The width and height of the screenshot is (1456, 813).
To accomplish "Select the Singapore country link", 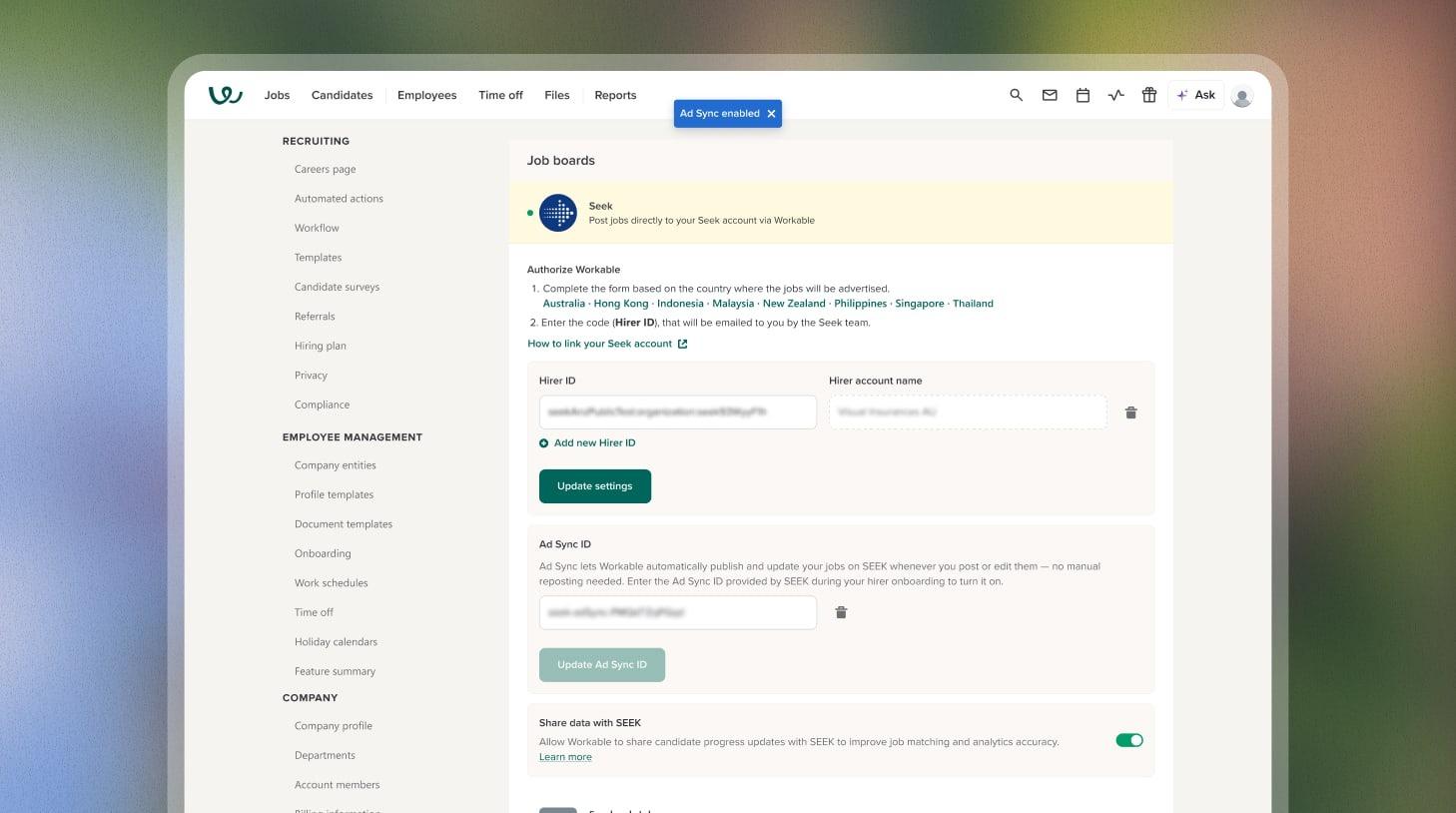I will point(920,304).
